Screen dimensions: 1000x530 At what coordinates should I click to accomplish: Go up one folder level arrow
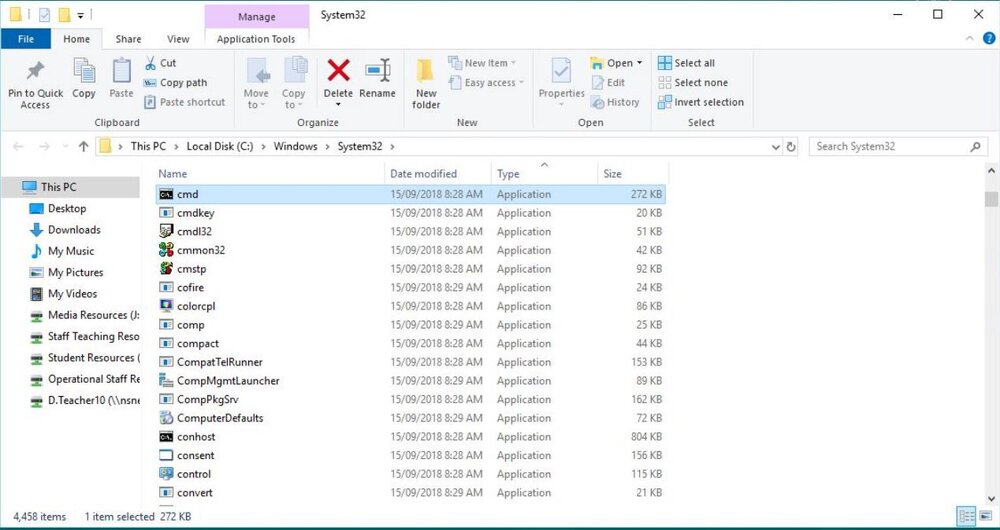click(83, 146)
